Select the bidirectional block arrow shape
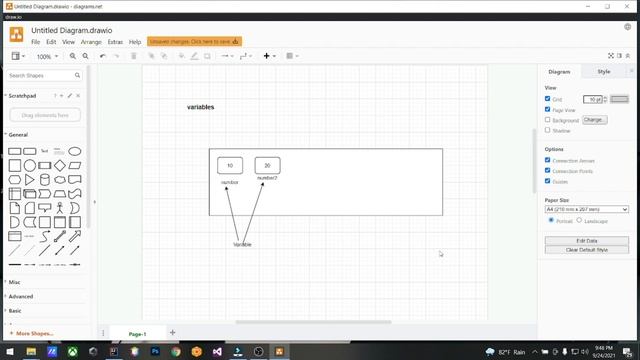640x360 pixels. (x=60, y=236)
